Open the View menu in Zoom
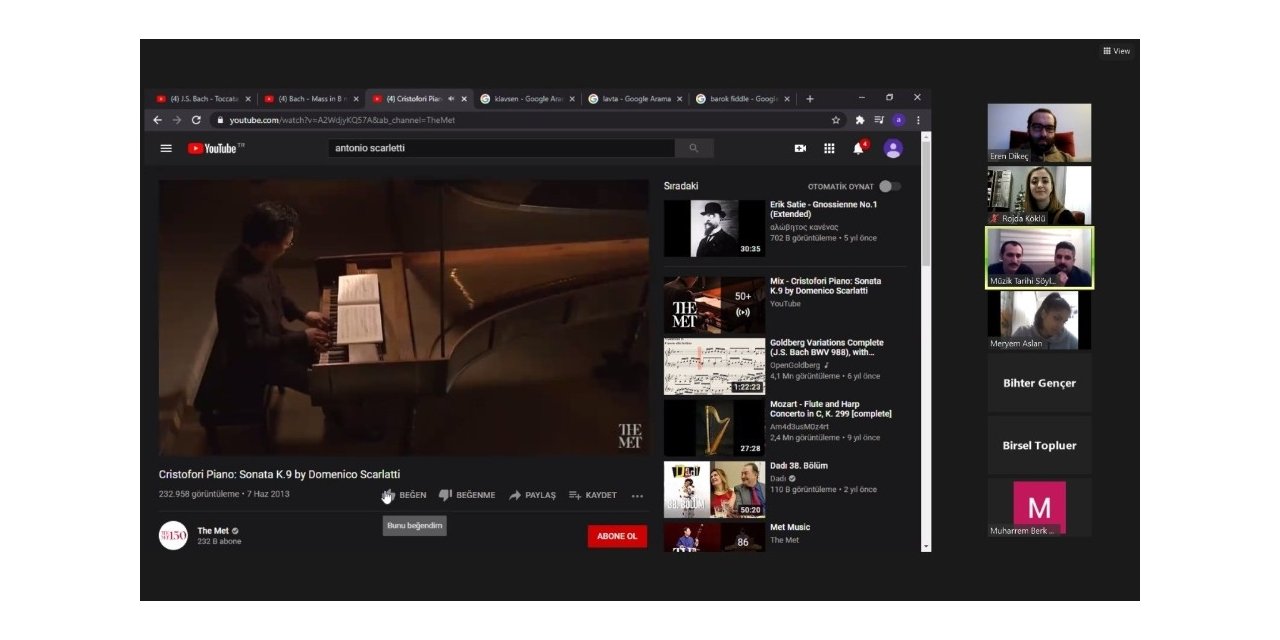The width and height of the screenshot is (1280, 640). pyautogui.click(x=1115, y=50)
